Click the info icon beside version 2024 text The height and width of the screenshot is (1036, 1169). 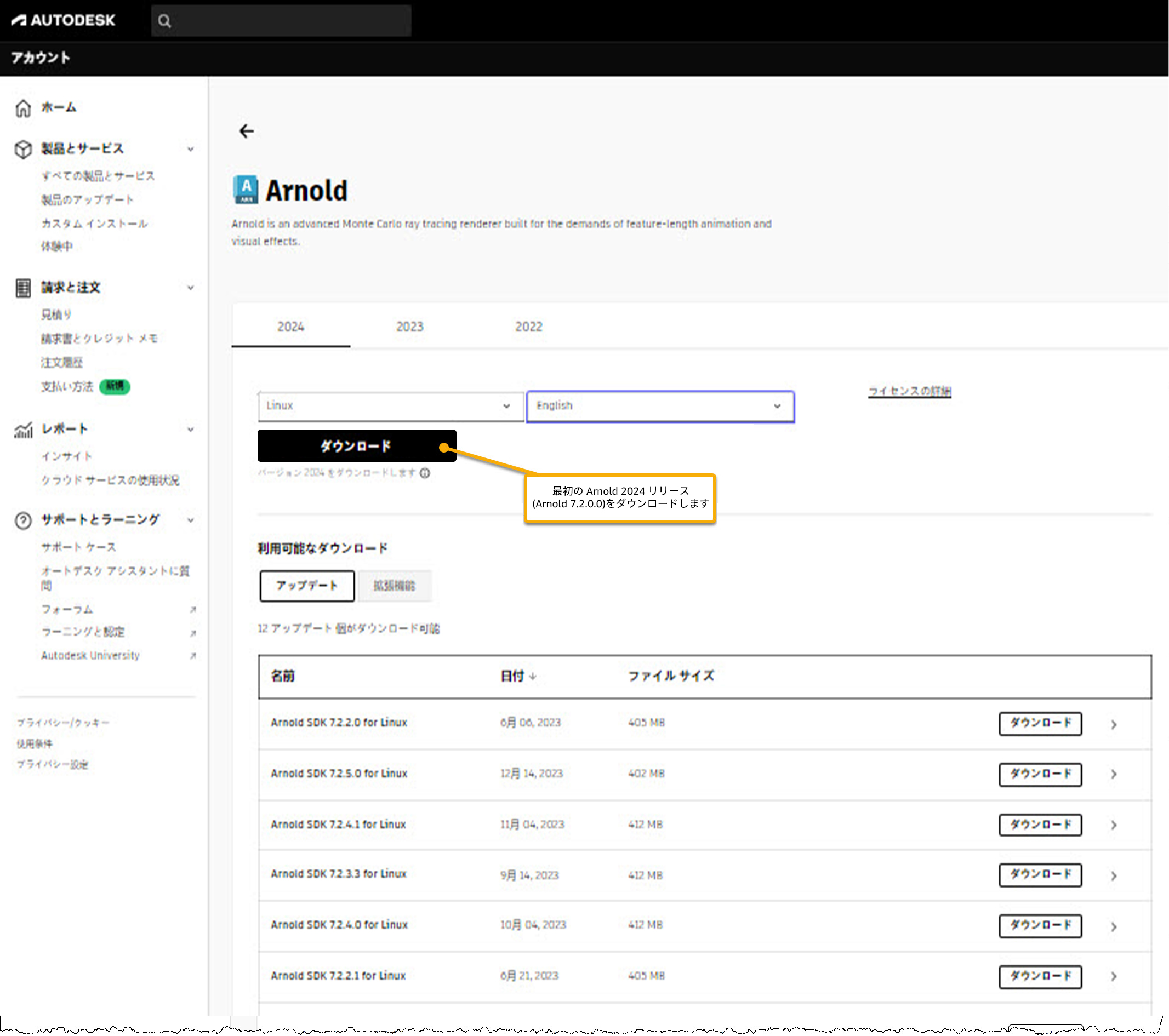[x=425, y=473]
